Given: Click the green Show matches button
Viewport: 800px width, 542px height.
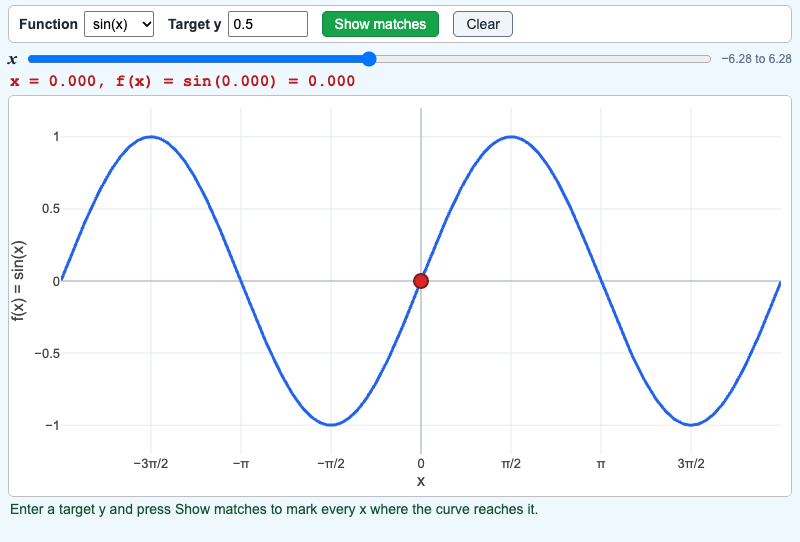Looking at the screenshot, I should pyautogui.click(x=380, y=24).
